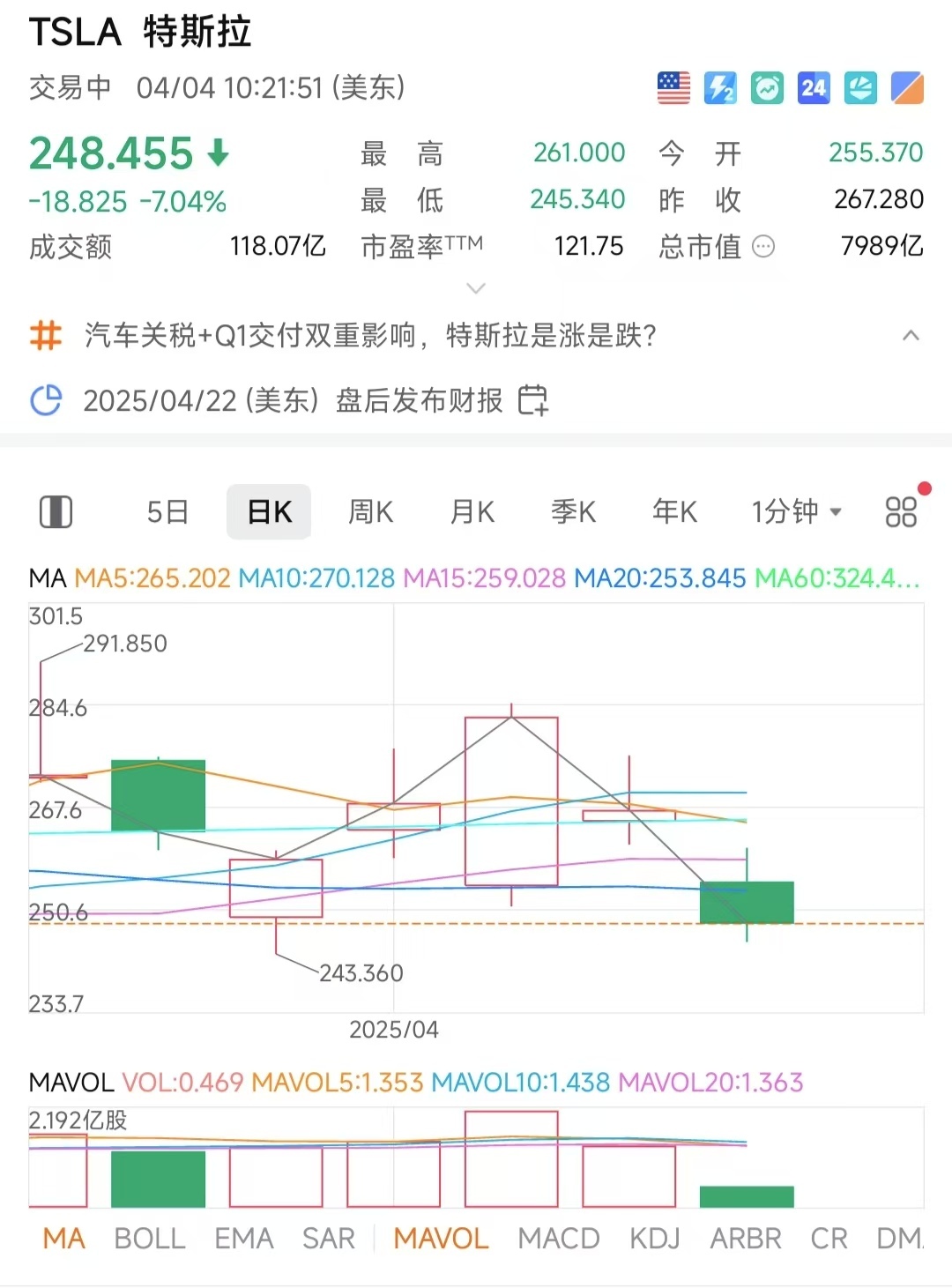Expand more quote details chevron
The height and width of the screenshot is (1288, 952).
pos(476,288)
